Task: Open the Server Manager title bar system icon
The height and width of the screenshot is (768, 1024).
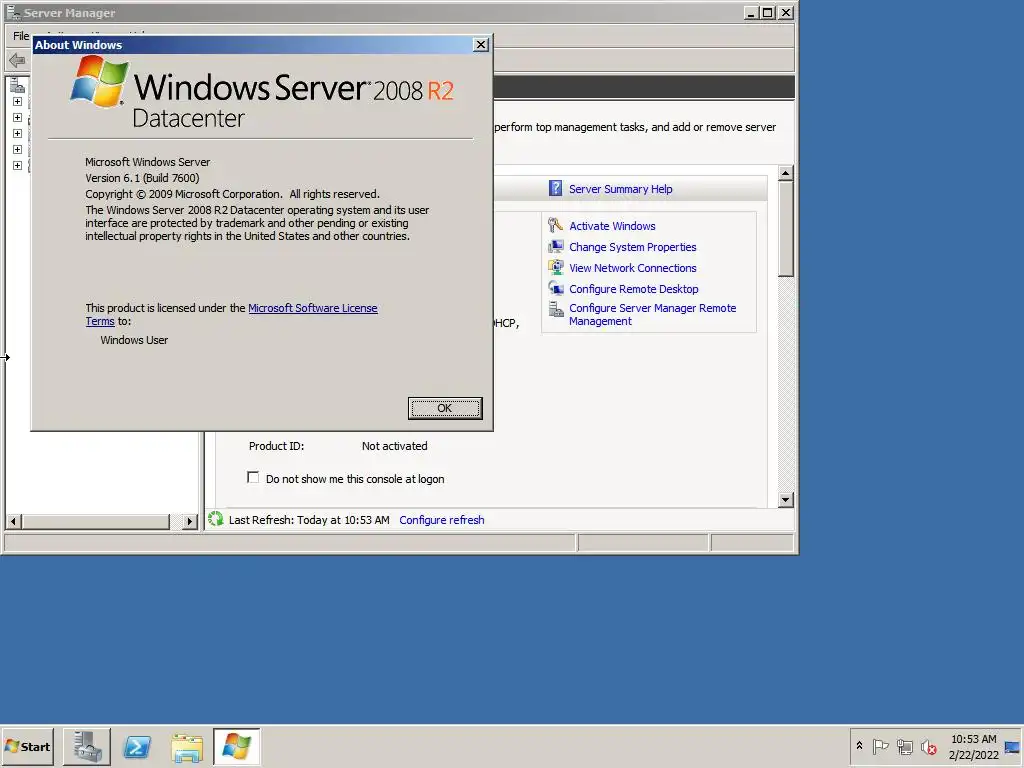Action: (x=12, y=12)
